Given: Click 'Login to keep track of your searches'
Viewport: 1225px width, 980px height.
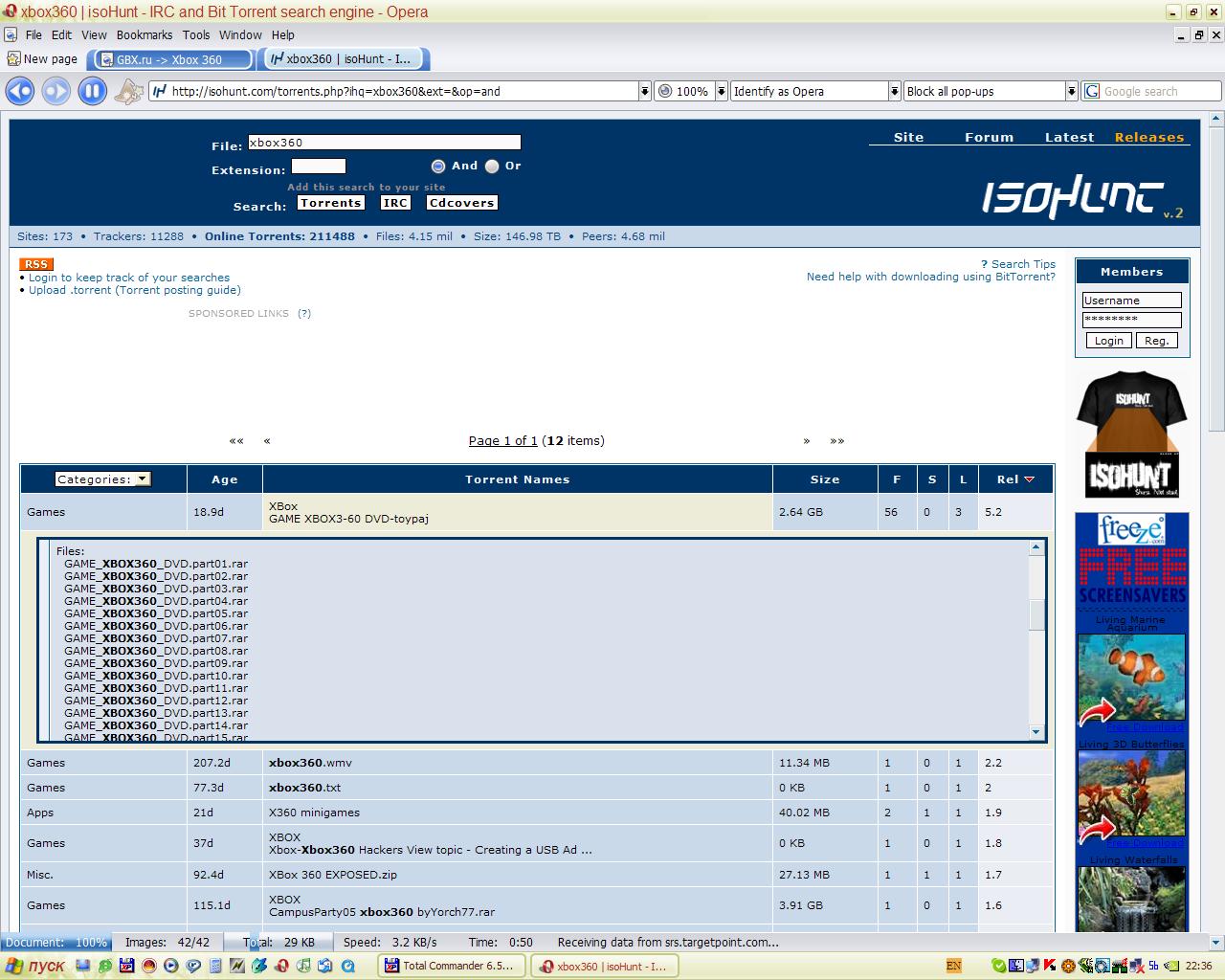Looking at the screenshot, I should click(x=129, y=278).
